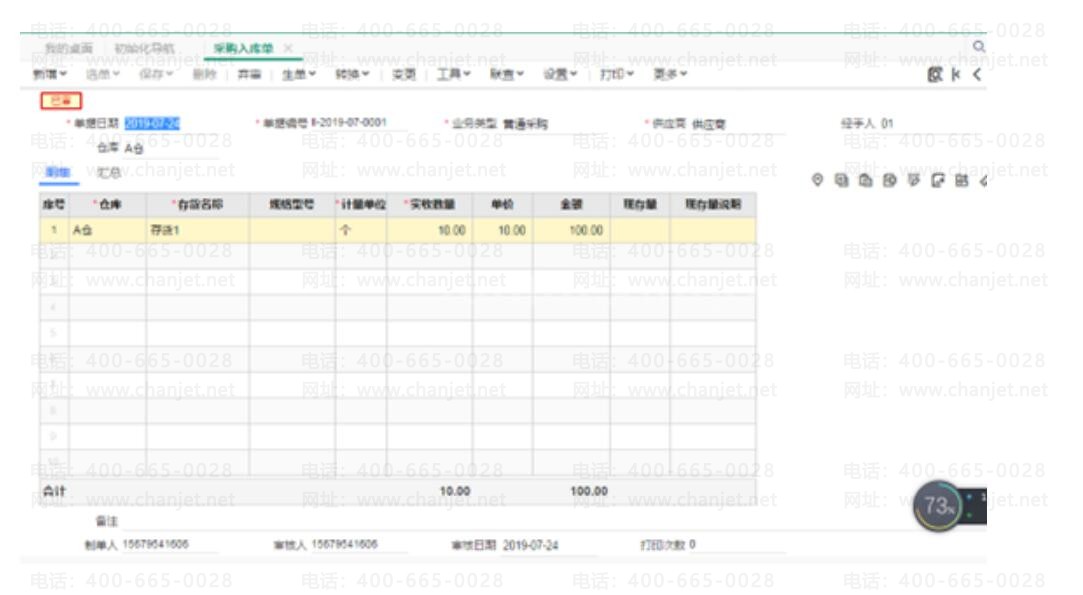Select the 采购入库单 tab
Image resolution: width=1083 pixels, height=595 pixels.
coord(243,48)
